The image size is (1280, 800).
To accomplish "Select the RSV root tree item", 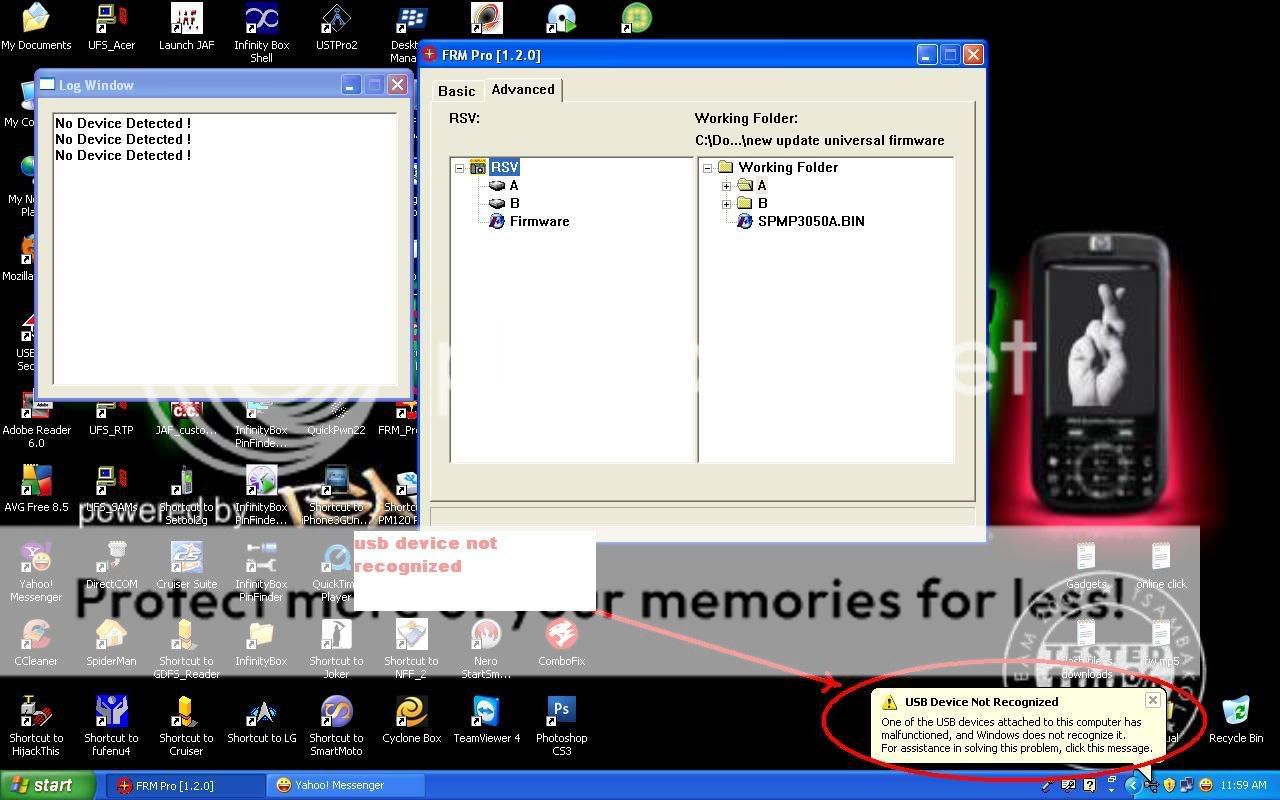I will [504, 167].
